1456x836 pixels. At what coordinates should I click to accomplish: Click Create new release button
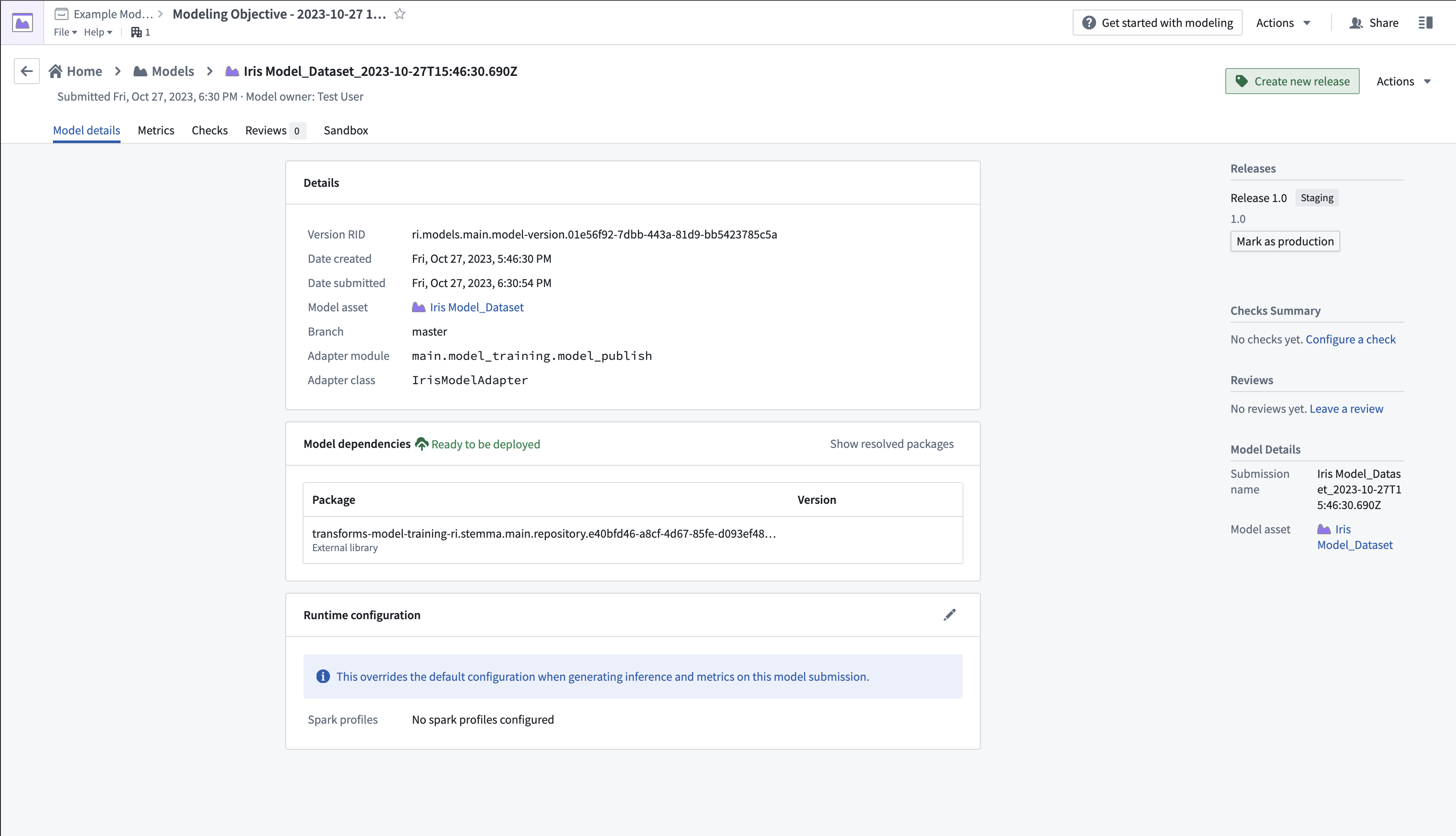(1292, 82)
